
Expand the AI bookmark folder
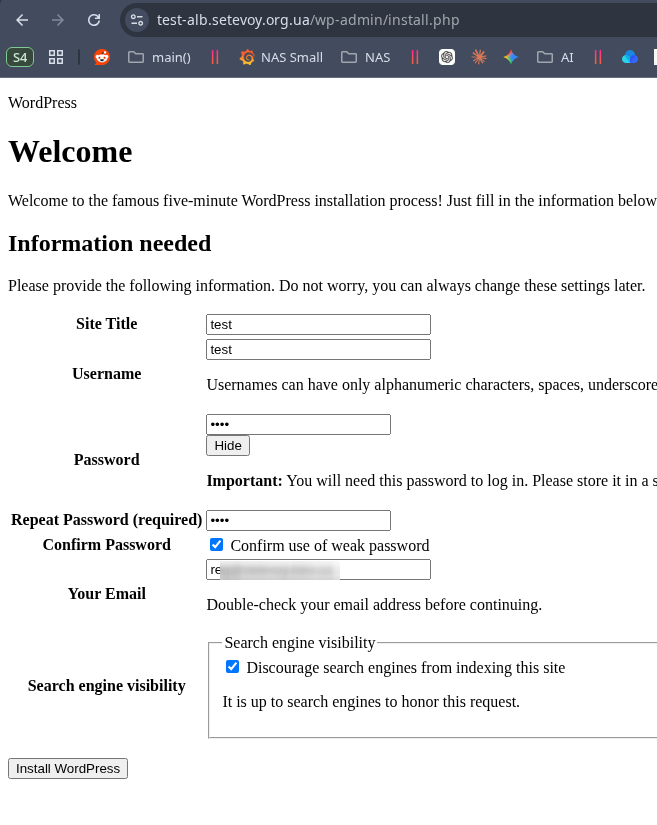(556, 57)
